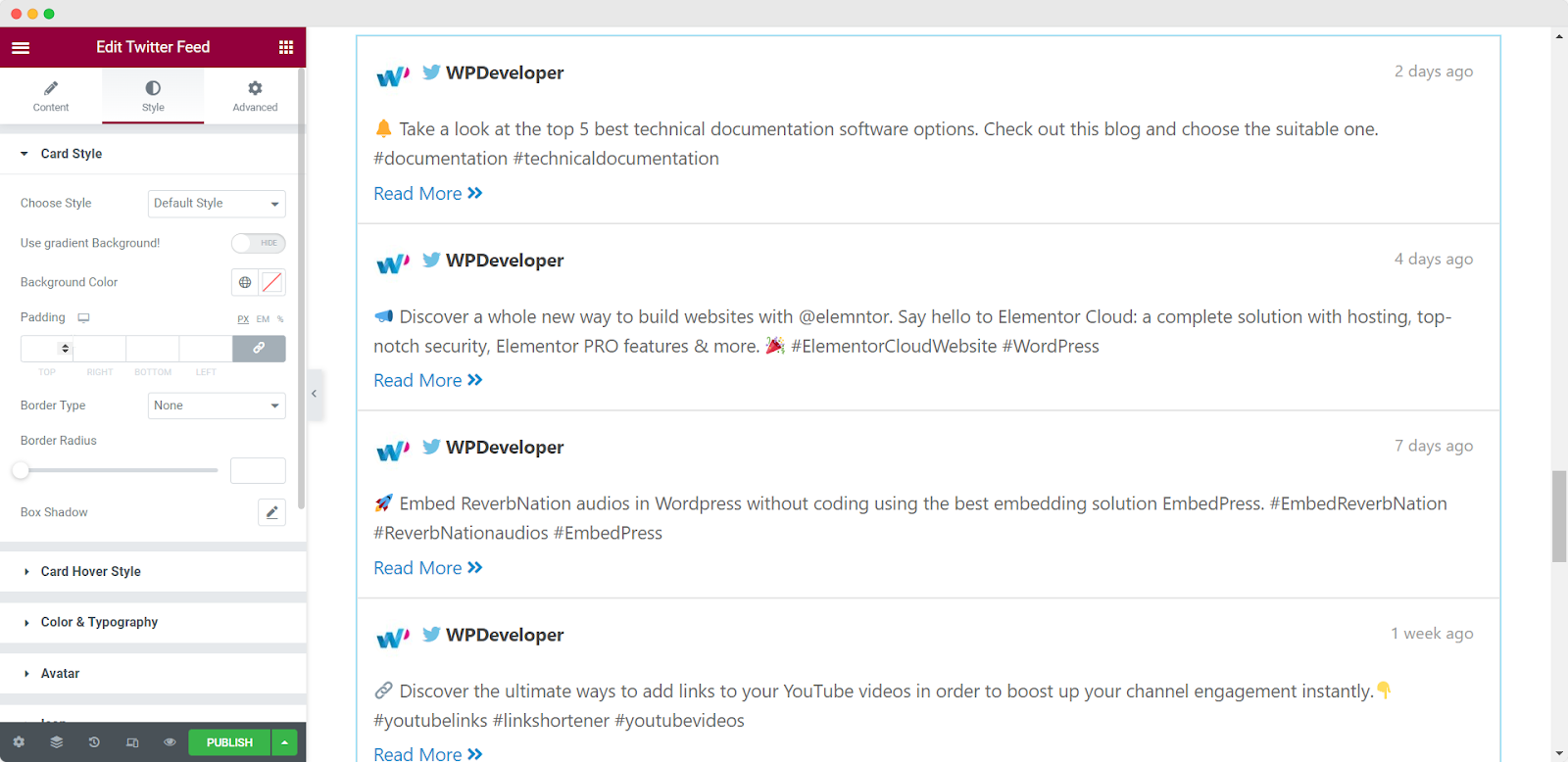1568x762 pixels.
Task: Open the History icon
Action: coord(94,742)
